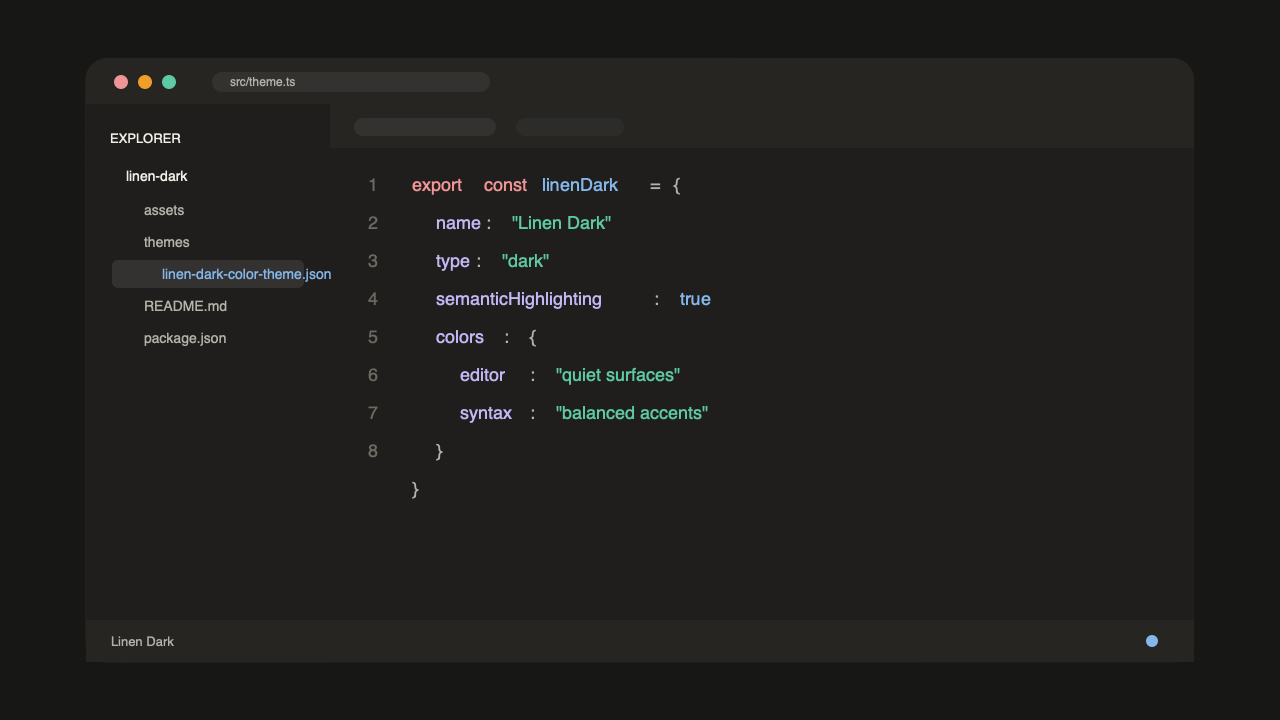Click the "Linen Dark" string value
Viewport: 1280px width, 720px height.
pos(561,223)
